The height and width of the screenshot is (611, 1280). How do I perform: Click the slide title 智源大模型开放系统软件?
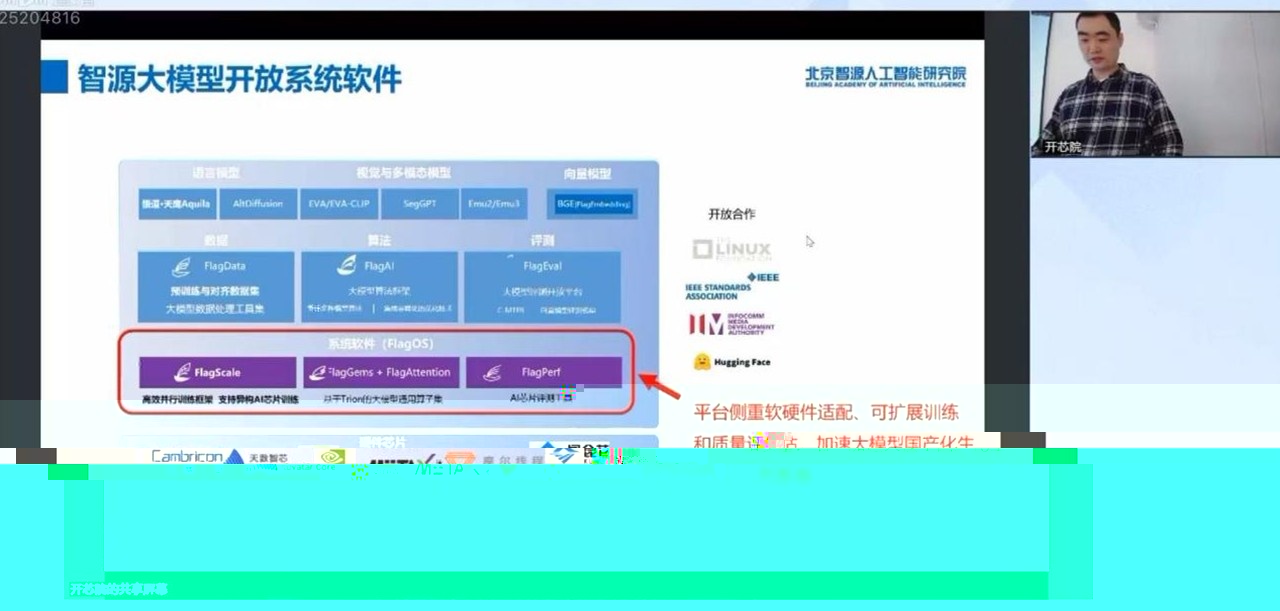pyautogui.click(x=240, y=78)
